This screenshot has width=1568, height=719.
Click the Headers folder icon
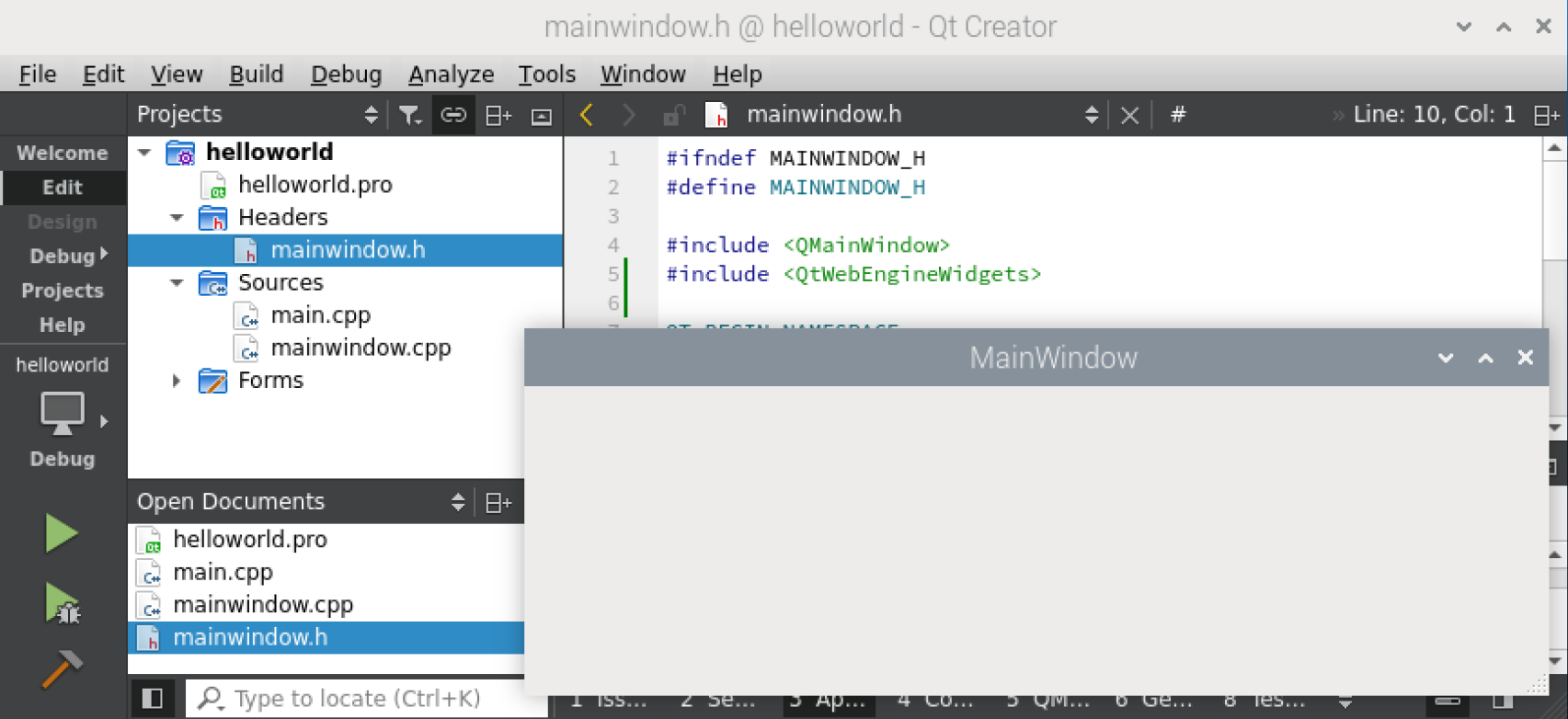pyautogui.click(x=213, y=218)
